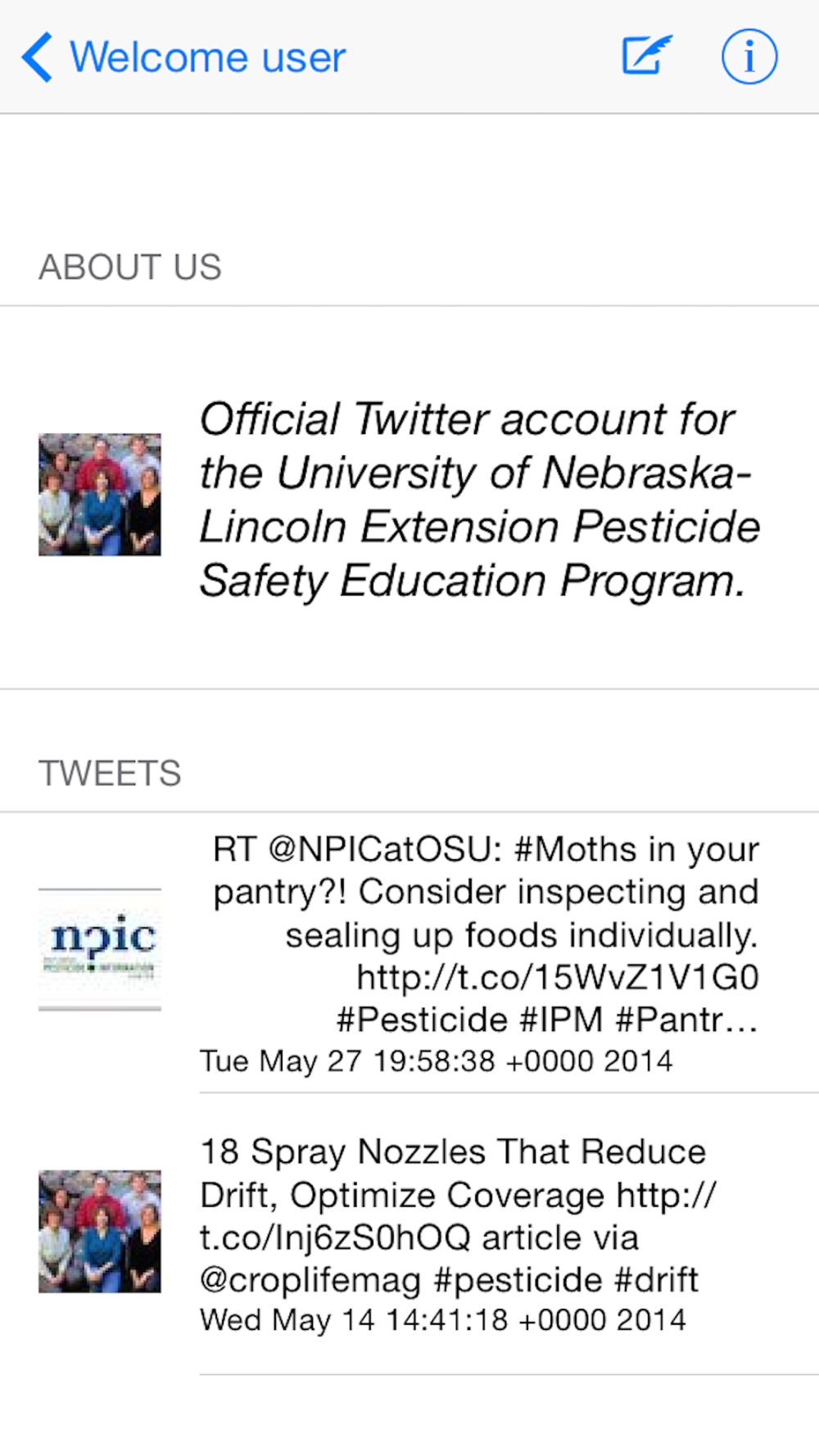Follow the t.co/Inj6zS0hOQ article link
Image resolution: width=819 pixels, height=1456 pixels.
point(459,1216)
